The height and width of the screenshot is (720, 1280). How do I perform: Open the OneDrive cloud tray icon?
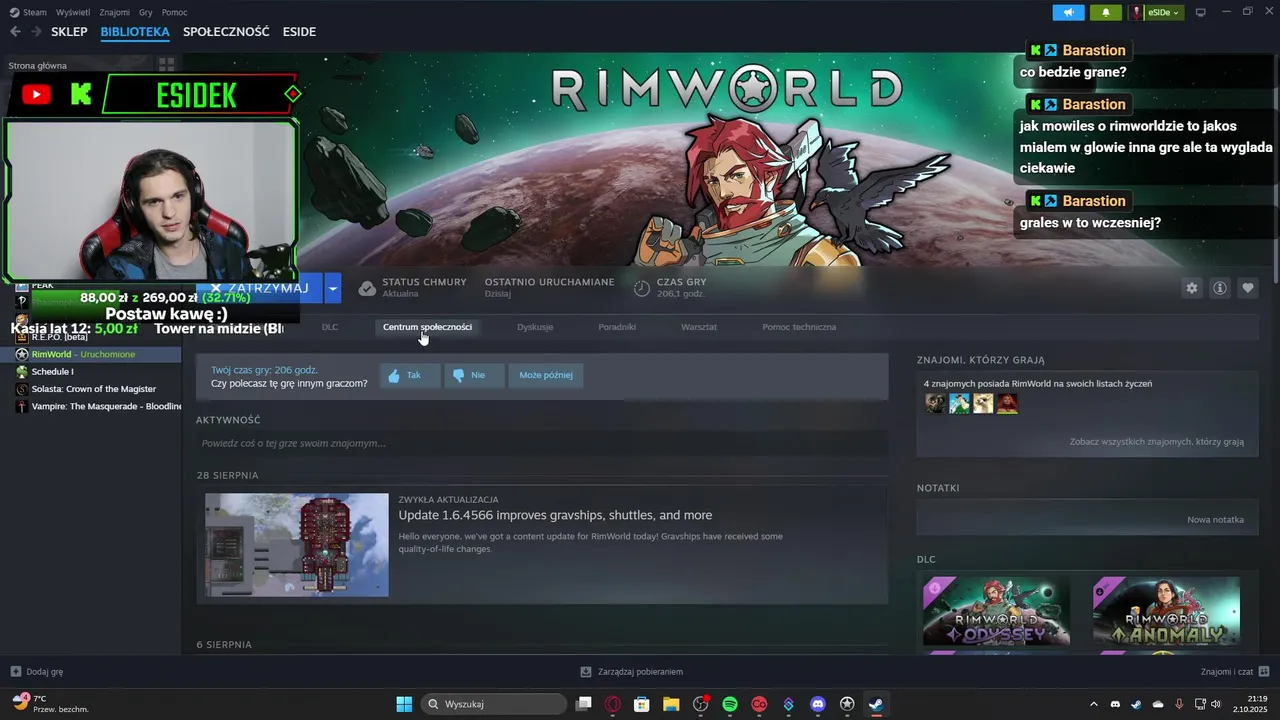(1158, 704)
